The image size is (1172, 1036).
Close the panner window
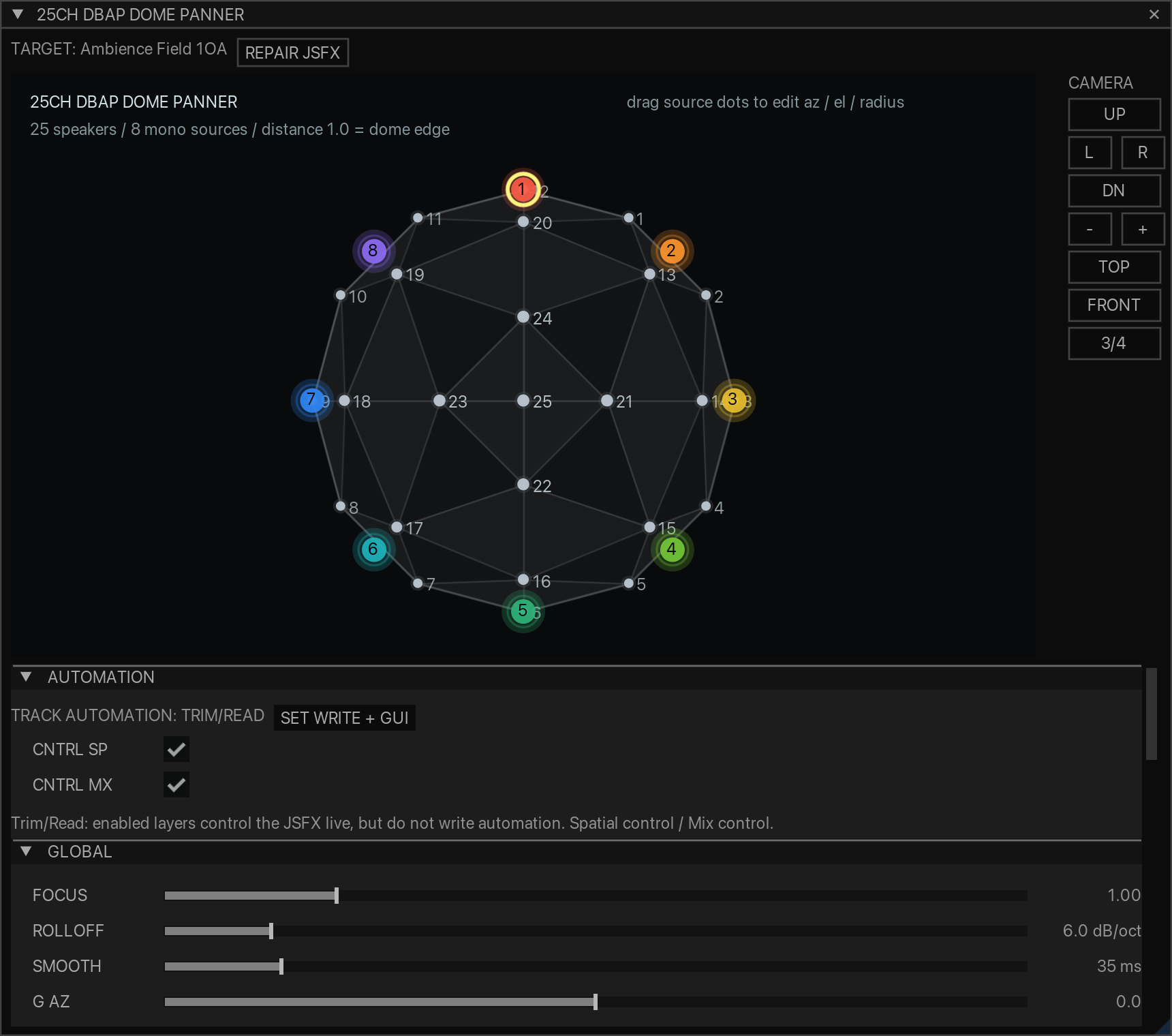point(1154,14)
